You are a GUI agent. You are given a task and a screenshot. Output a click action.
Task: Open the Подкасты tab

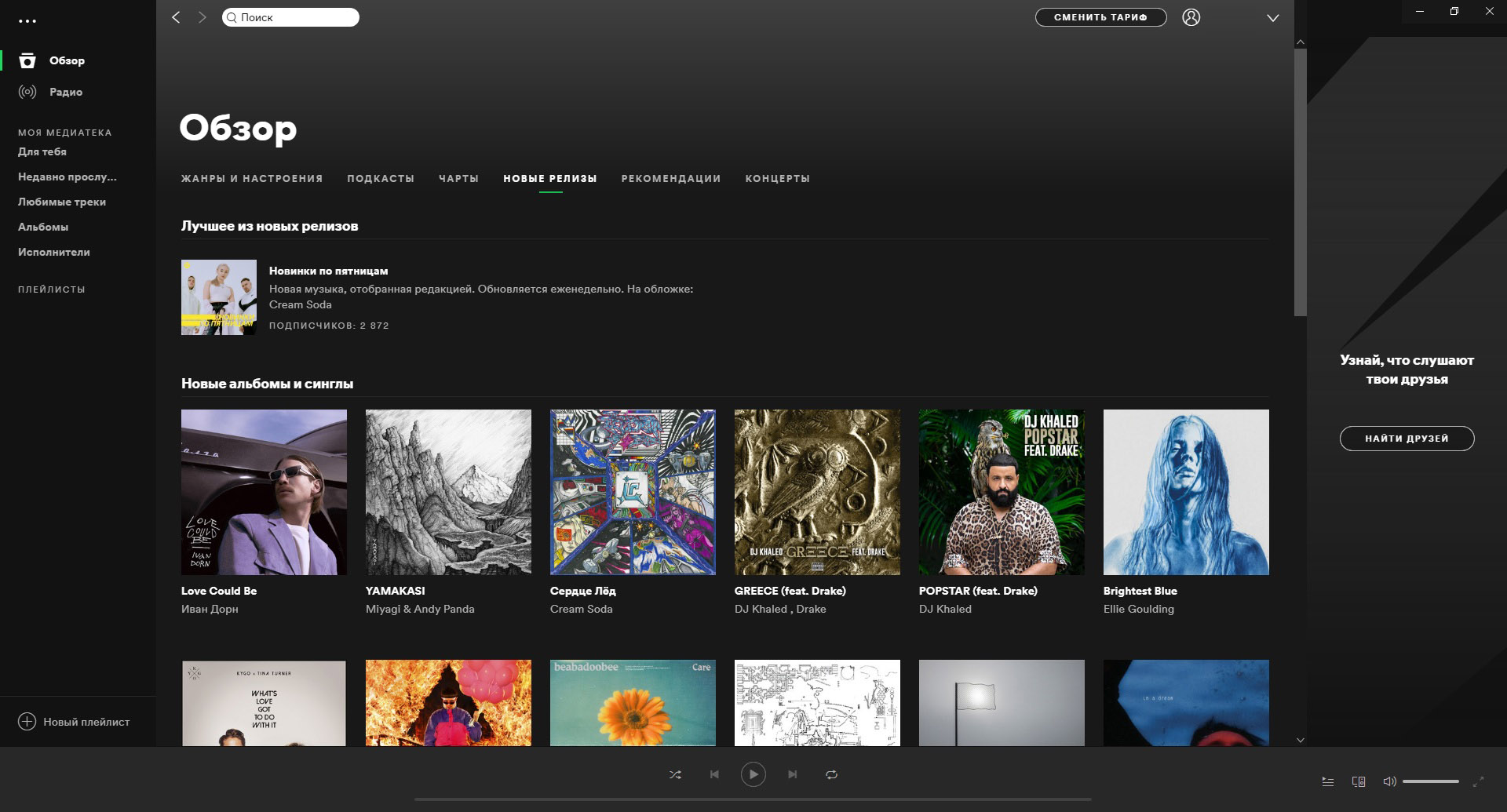pos(381,179)
